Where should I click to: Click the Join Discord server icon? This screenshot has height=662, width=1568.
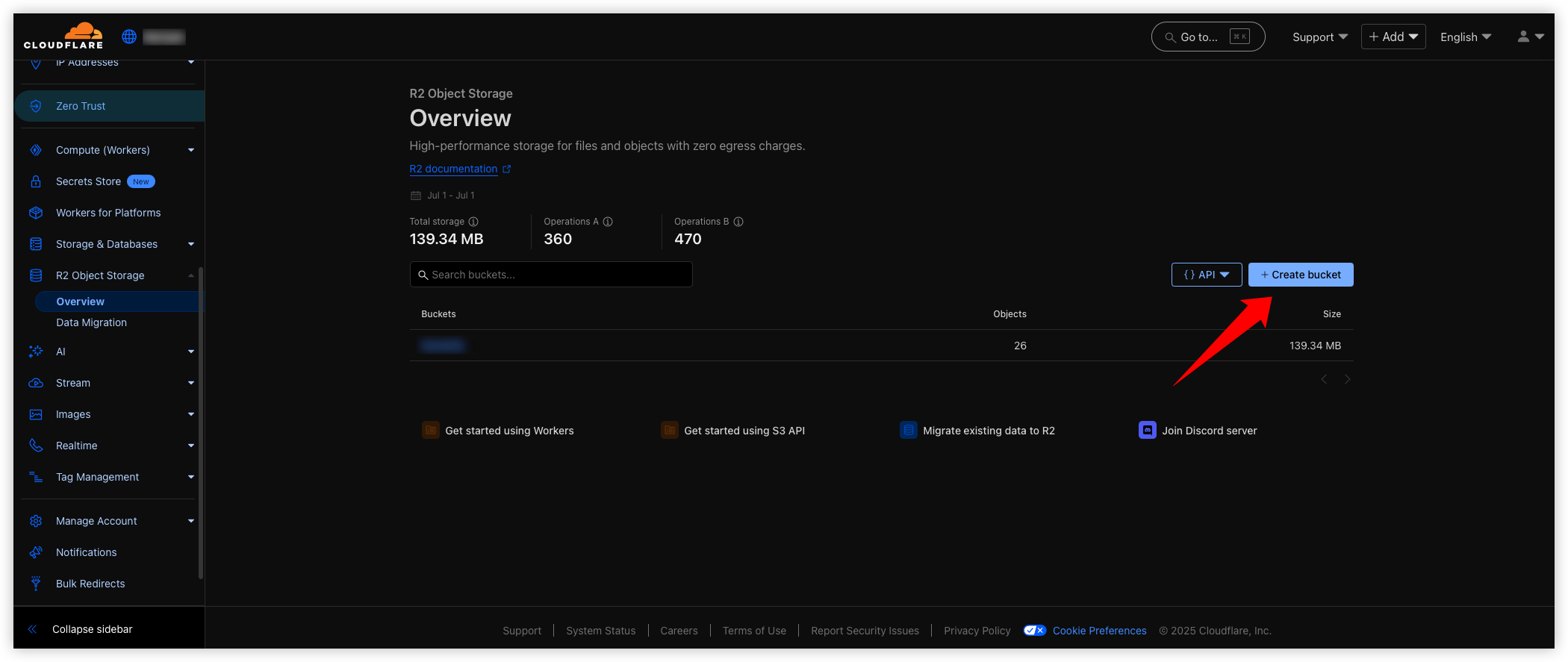tap(1147, 430)
